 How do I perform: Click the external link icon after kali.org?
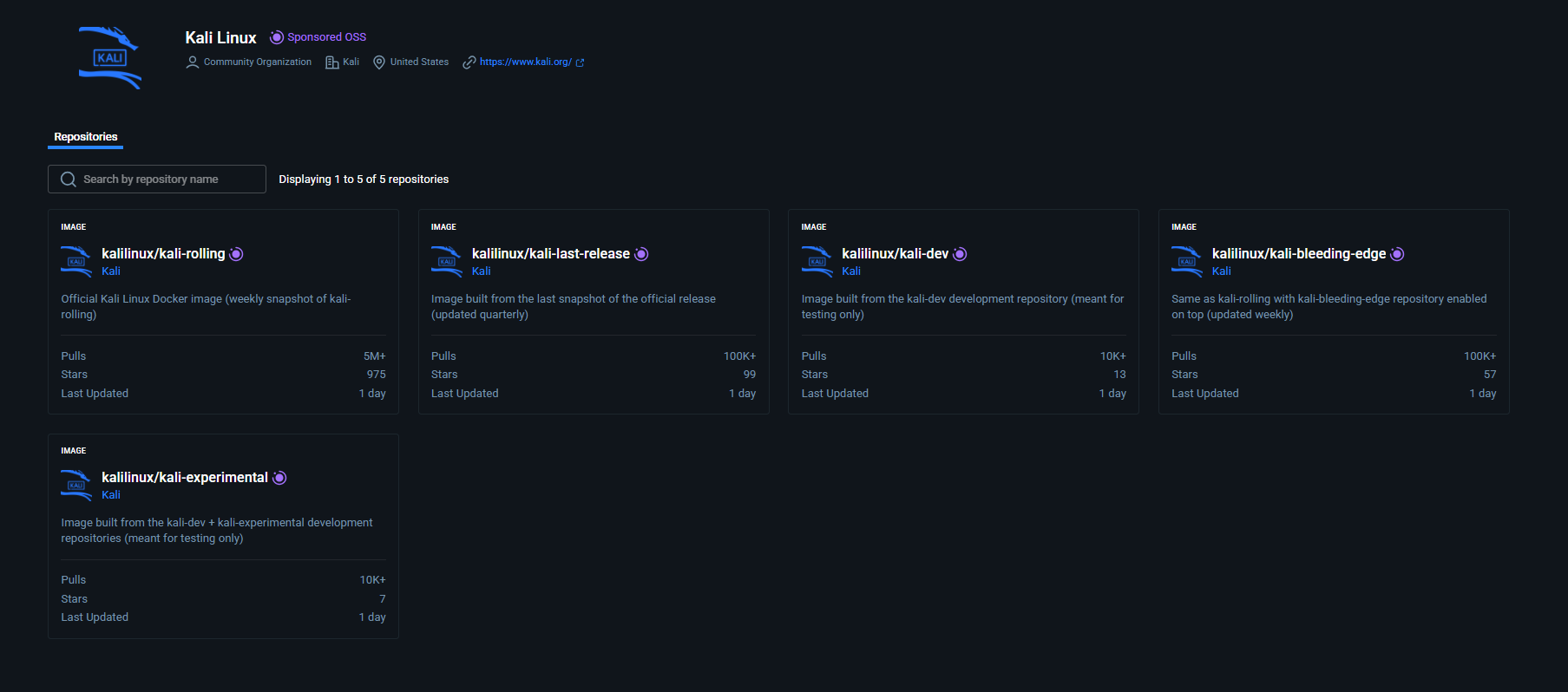[581, 62]
